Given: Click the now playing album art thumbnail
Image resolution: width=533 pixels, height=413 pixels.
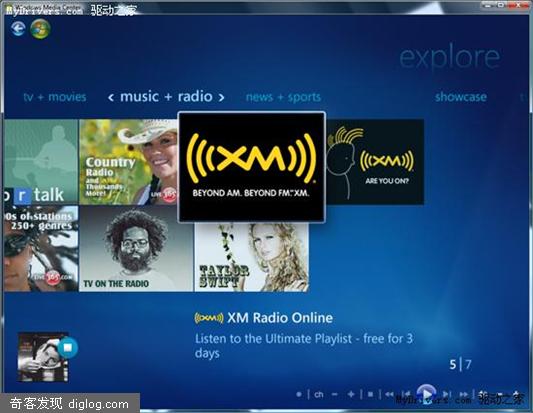Looking at the screenshot, I should click(x=43, y=357).
